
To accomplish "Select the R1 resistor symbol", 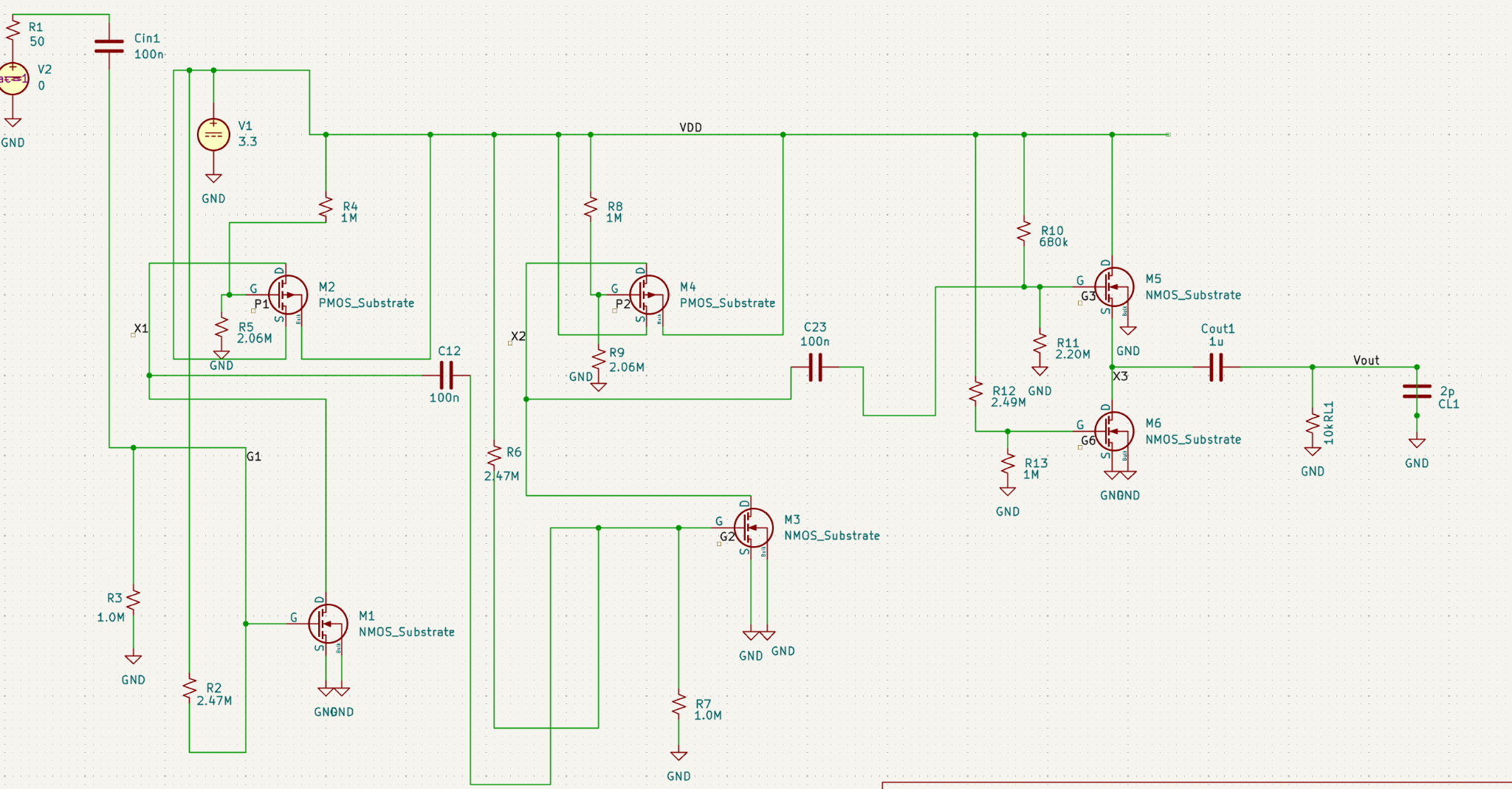I will 13,30.
